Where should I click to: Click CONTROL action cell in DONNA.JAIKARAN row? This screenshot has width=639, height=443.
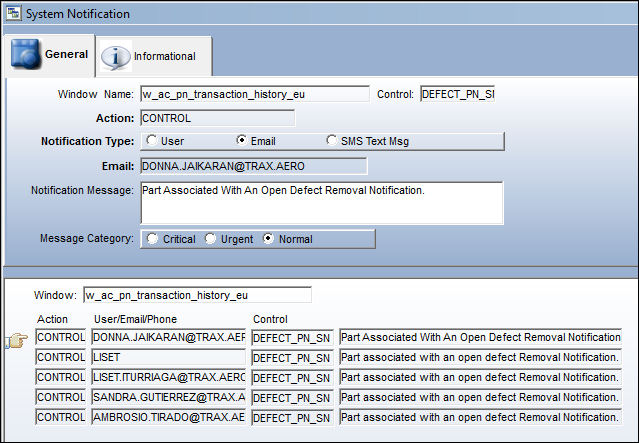[x=61, y=337]
